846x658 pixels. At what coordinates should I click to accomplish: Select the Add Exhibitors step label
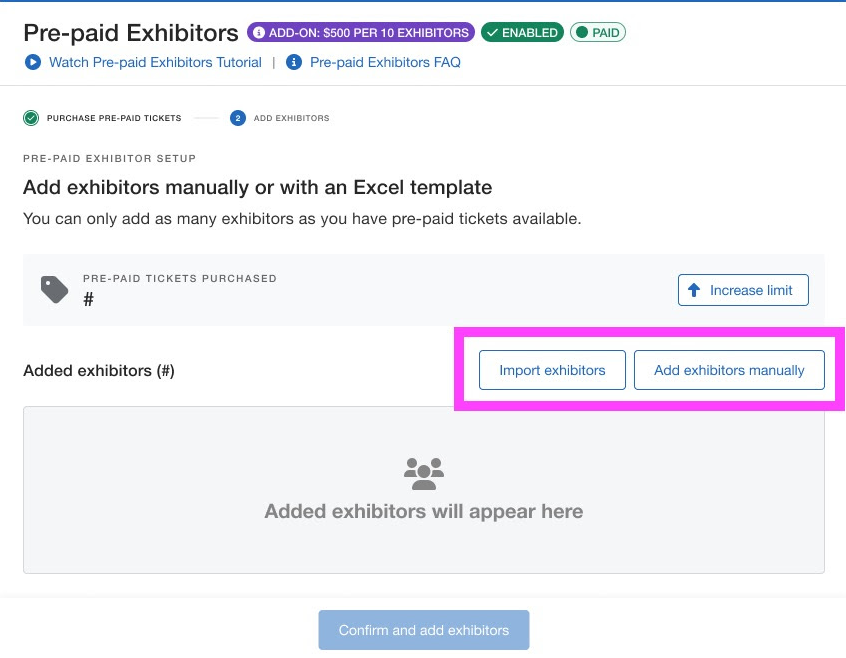291,118
